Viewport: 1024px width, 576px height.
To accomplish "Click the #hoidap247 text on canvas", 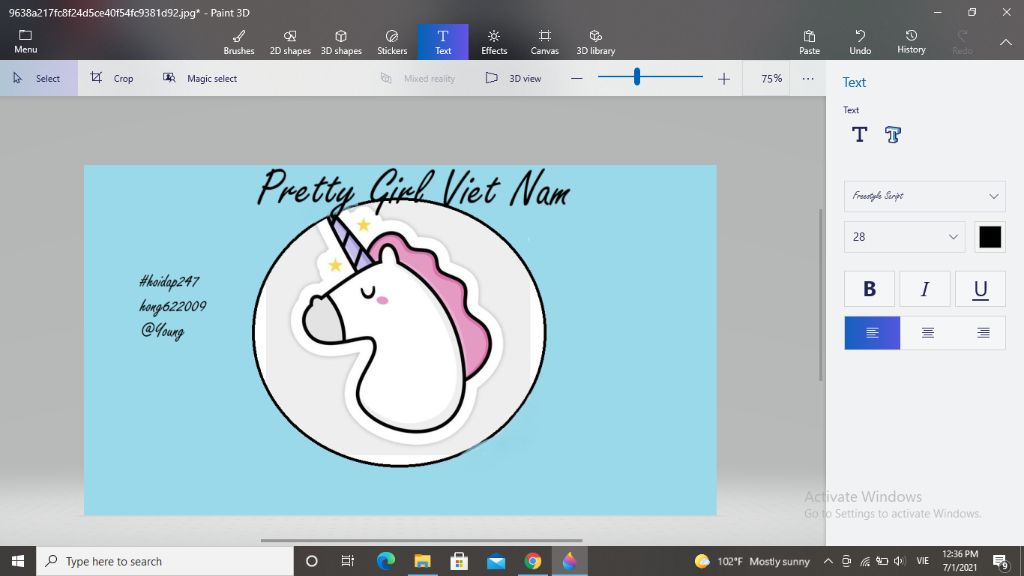I will click(x=168, y=281).
